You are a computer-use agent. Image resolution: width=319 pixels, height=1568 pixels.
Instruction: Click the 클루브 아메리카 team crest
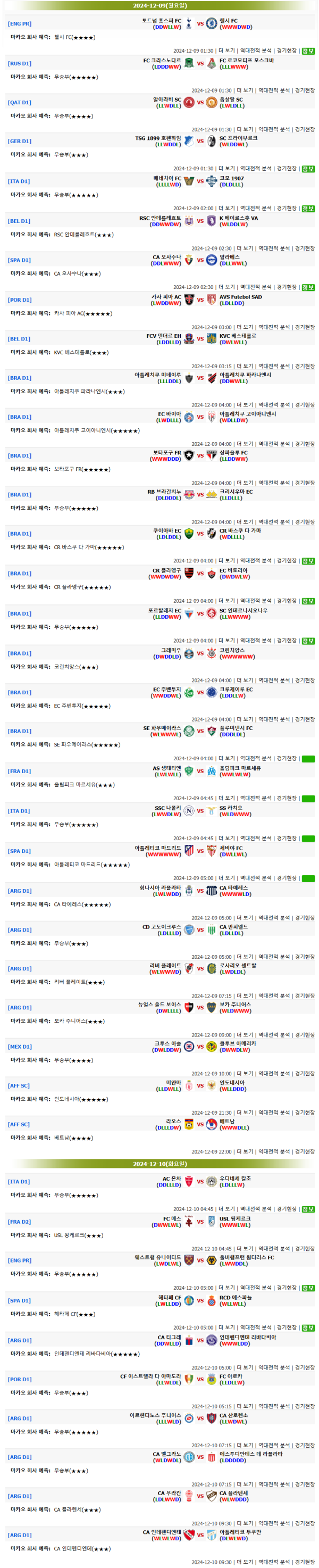(211, 1047)
